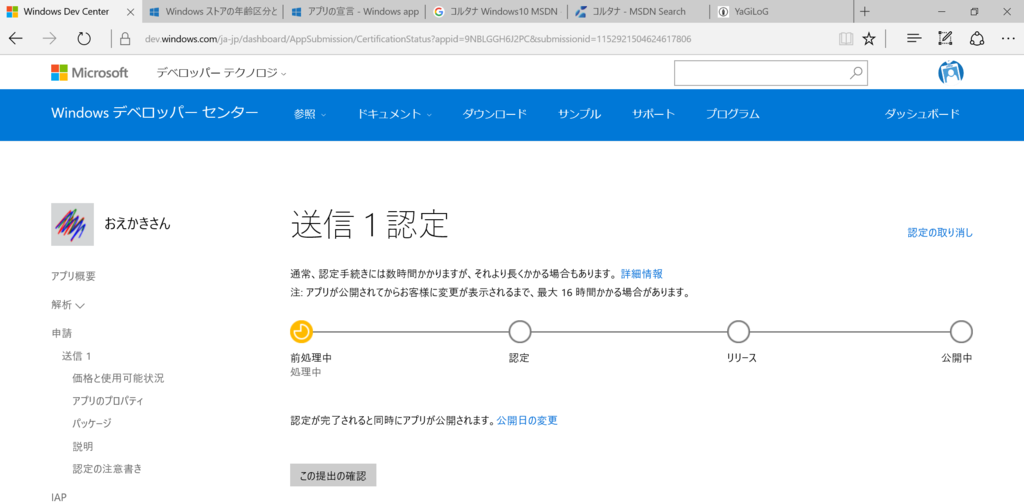
Task: Click 公開日の変更 link
Action: (x=527, y=421)
